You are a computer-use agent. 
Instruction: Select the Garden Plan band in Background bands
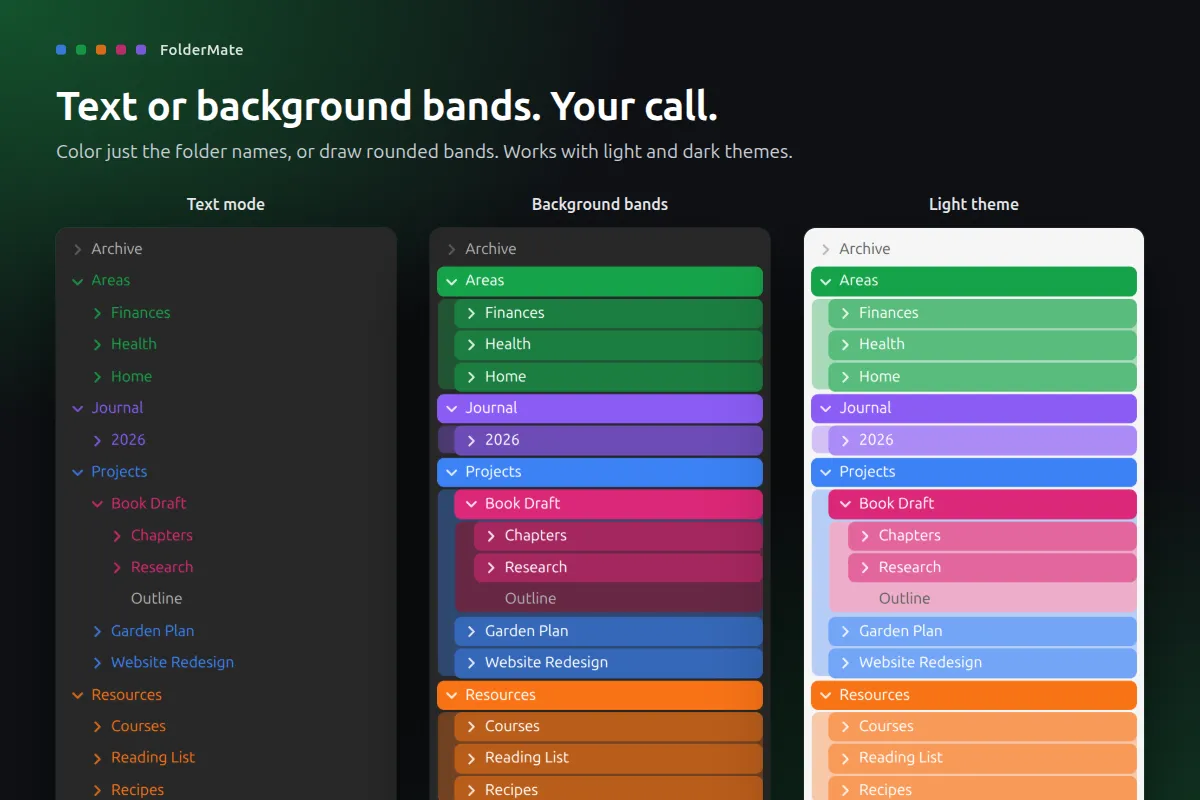point(609,631)
